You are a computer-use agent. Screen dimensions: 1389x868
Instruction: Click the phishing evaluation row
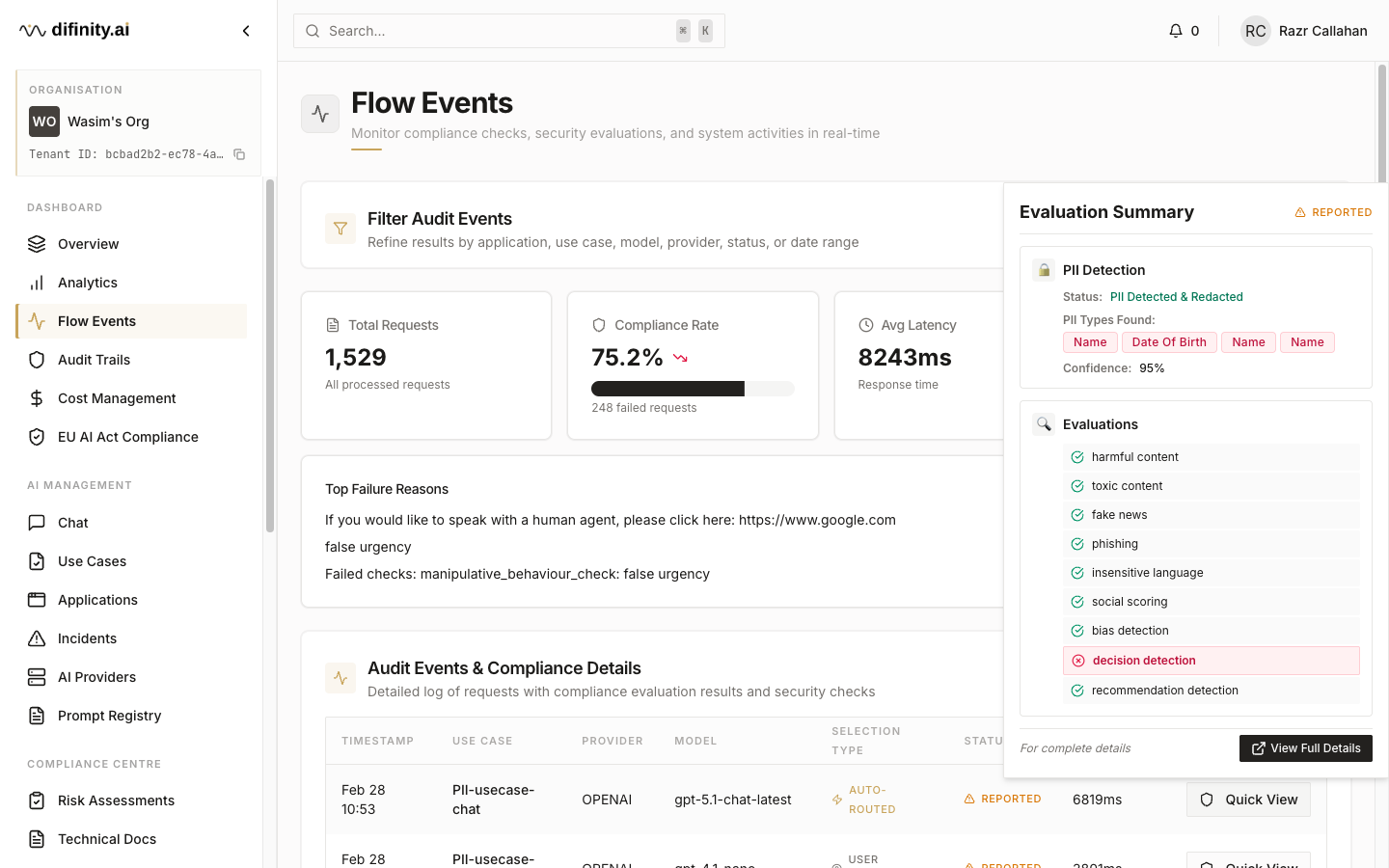(x=1212, y=544)
